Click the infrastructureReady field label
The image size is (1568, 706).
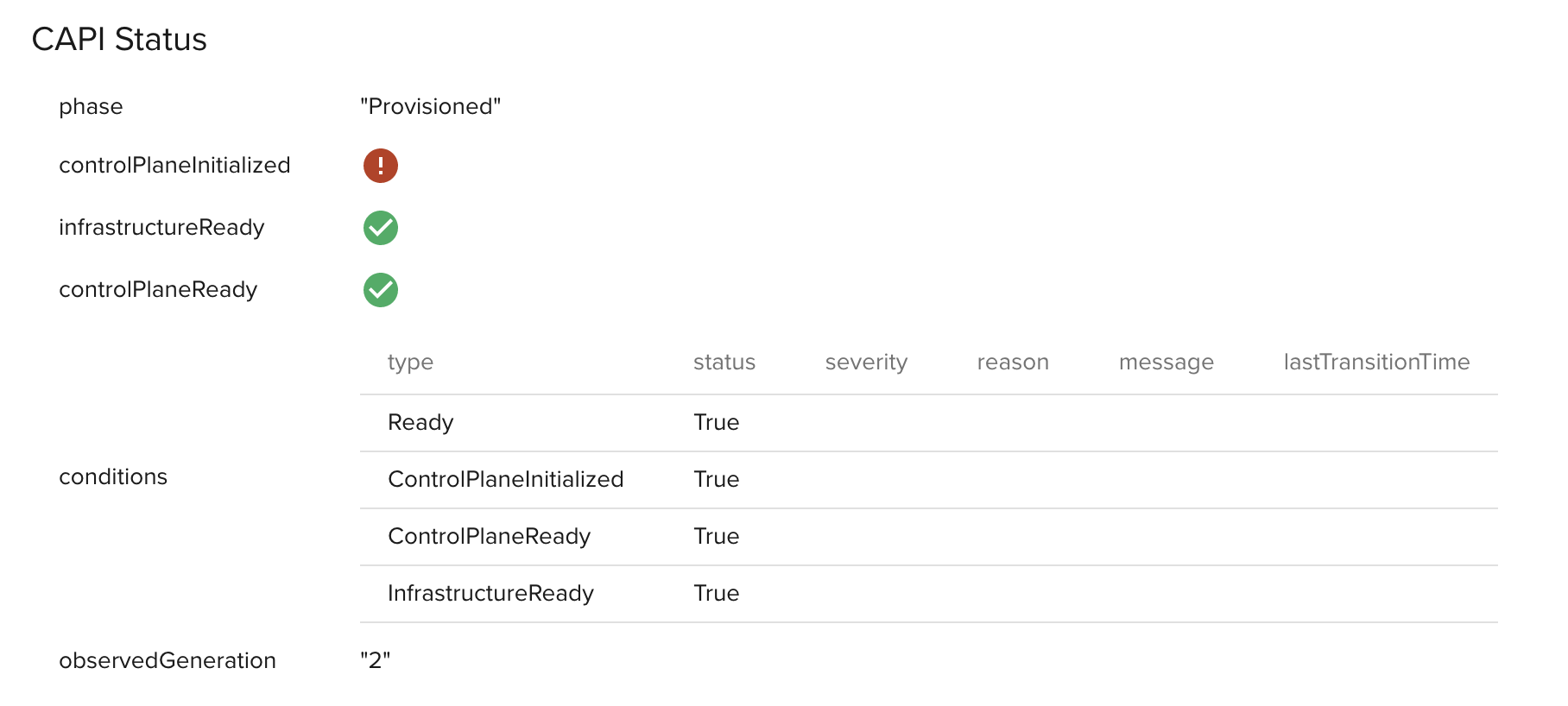point(161,228)
